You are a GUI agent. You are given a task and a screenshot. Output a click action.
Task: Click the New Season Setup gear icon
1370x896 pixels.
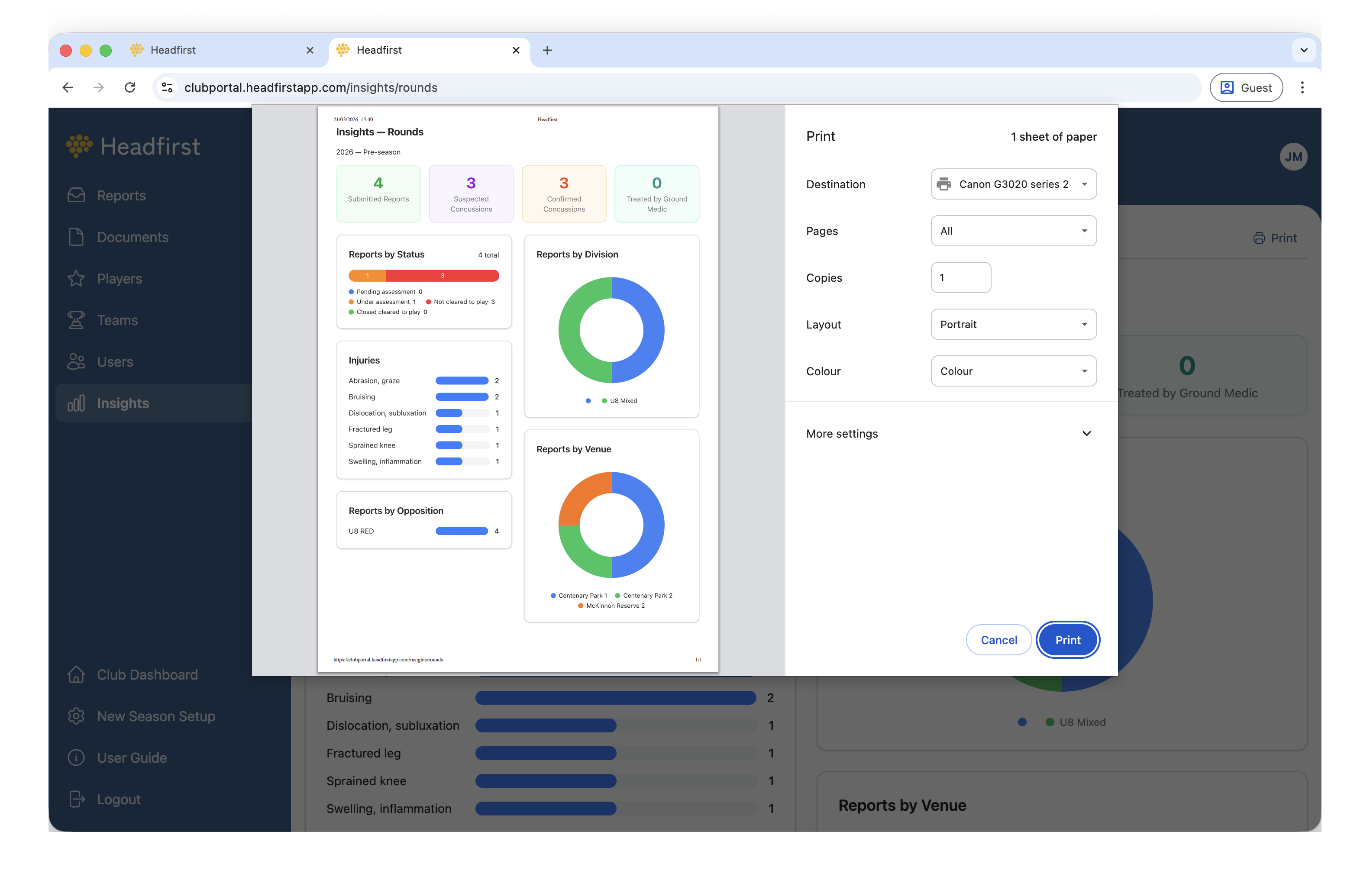(76, 716)
